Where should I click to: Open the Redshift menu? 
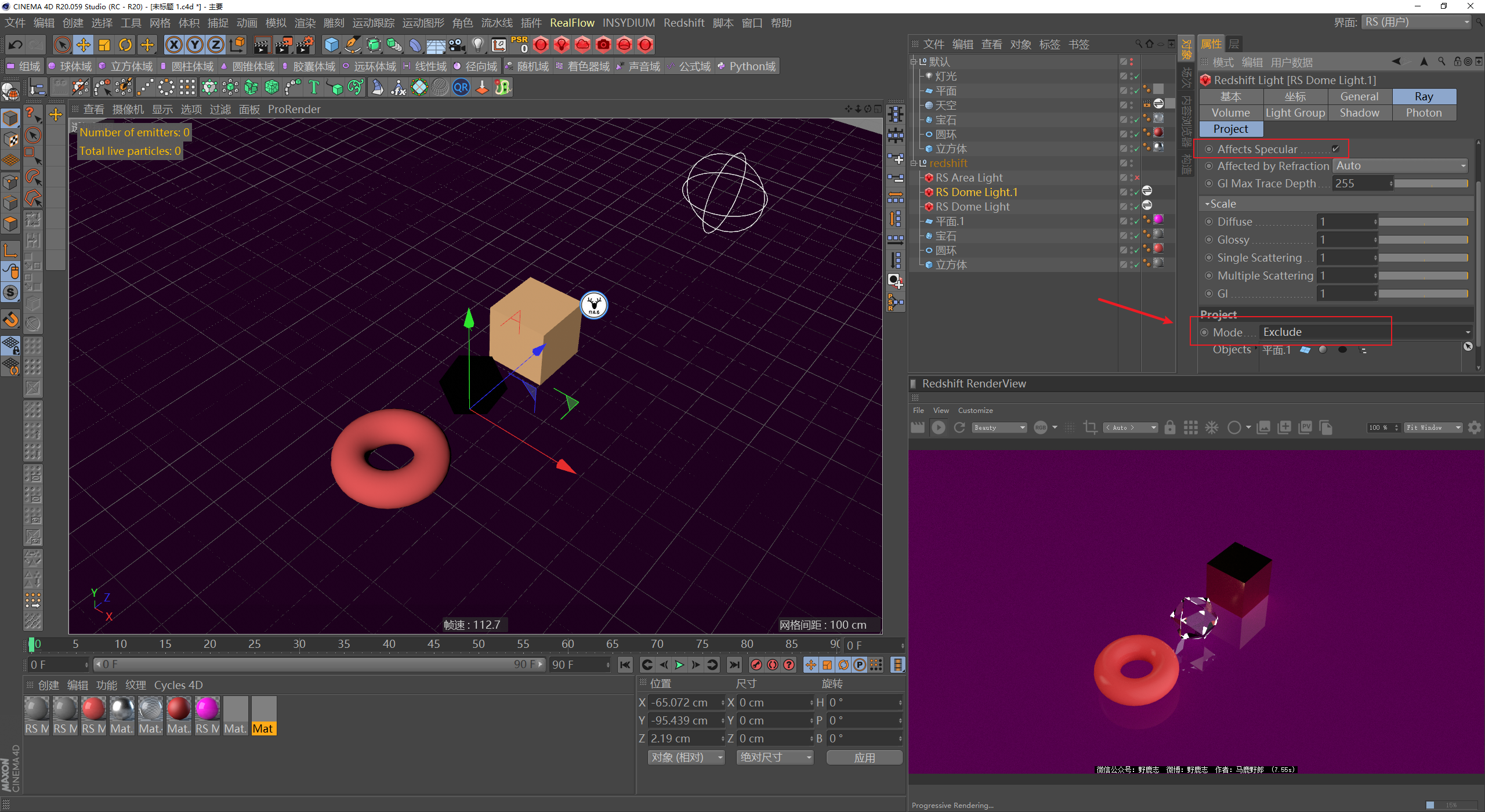point(683,23)
